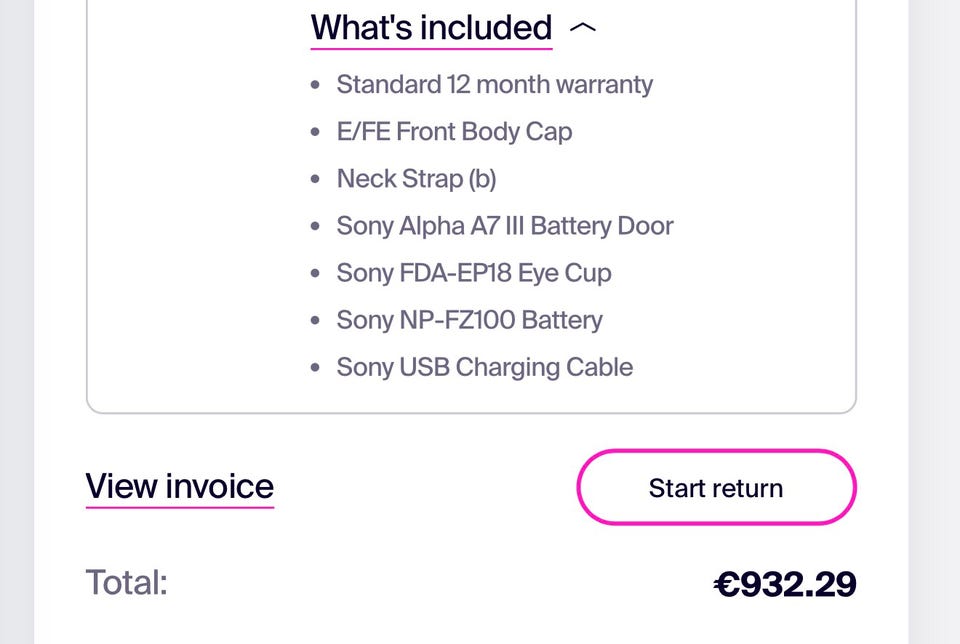Viewport: 960px width, 644px height.
Task: Click the bullet beside Sony NP-FZ100 Battery
Action: coord(316,321)
